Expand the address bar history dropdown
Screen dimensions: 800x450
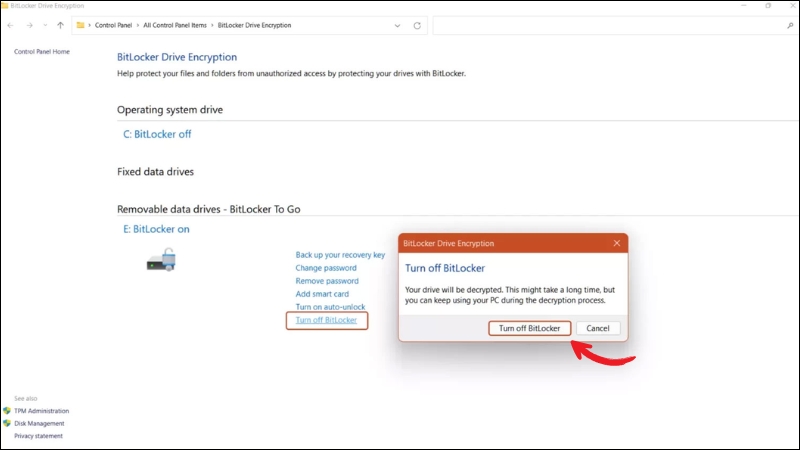[397, 26]
